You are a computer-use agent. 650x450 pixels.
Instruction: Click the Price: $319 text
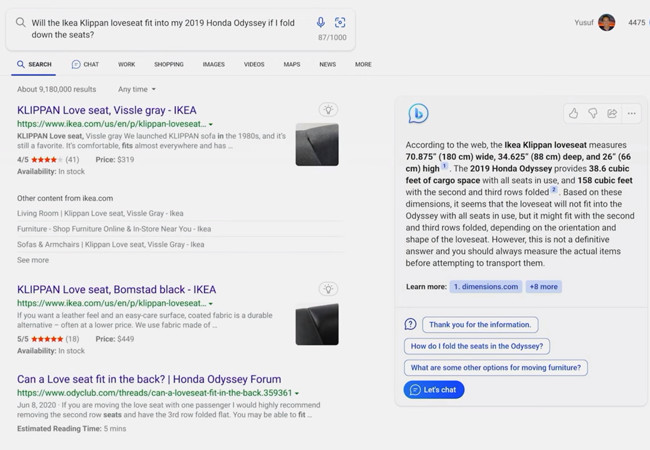[115, 160]
